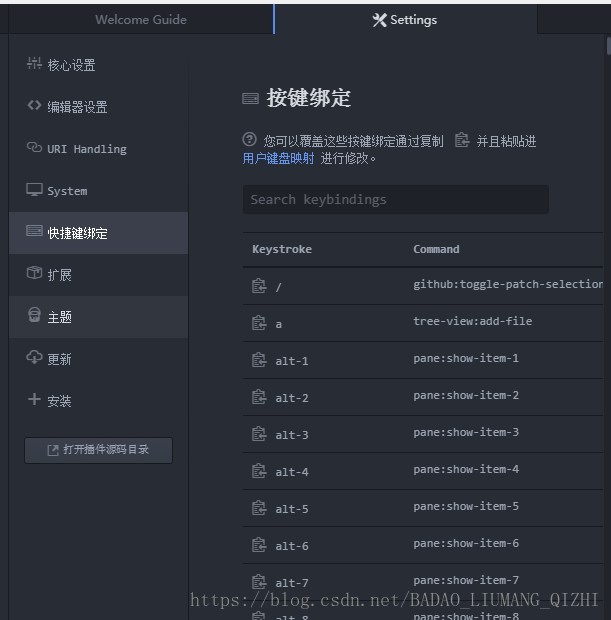Click the clipboard icon in the help text
The image size is (611, 620).
click(x=462, y=140)
